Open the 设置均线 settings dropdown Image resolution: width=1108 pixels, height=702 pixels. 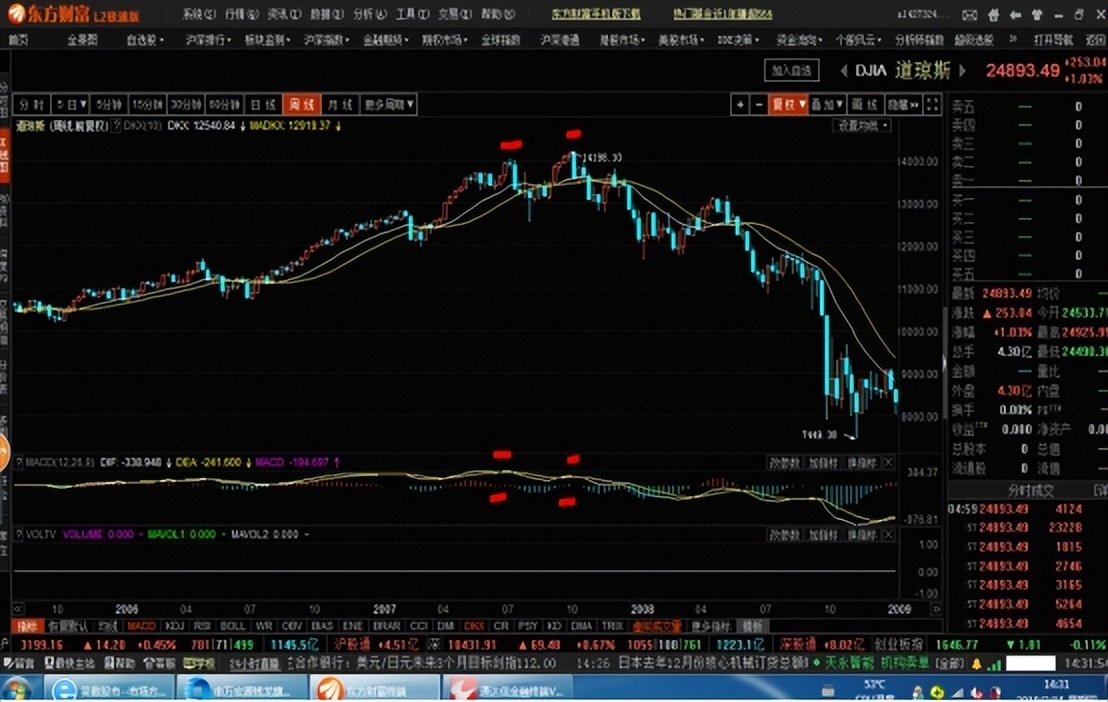pos(860,124)
